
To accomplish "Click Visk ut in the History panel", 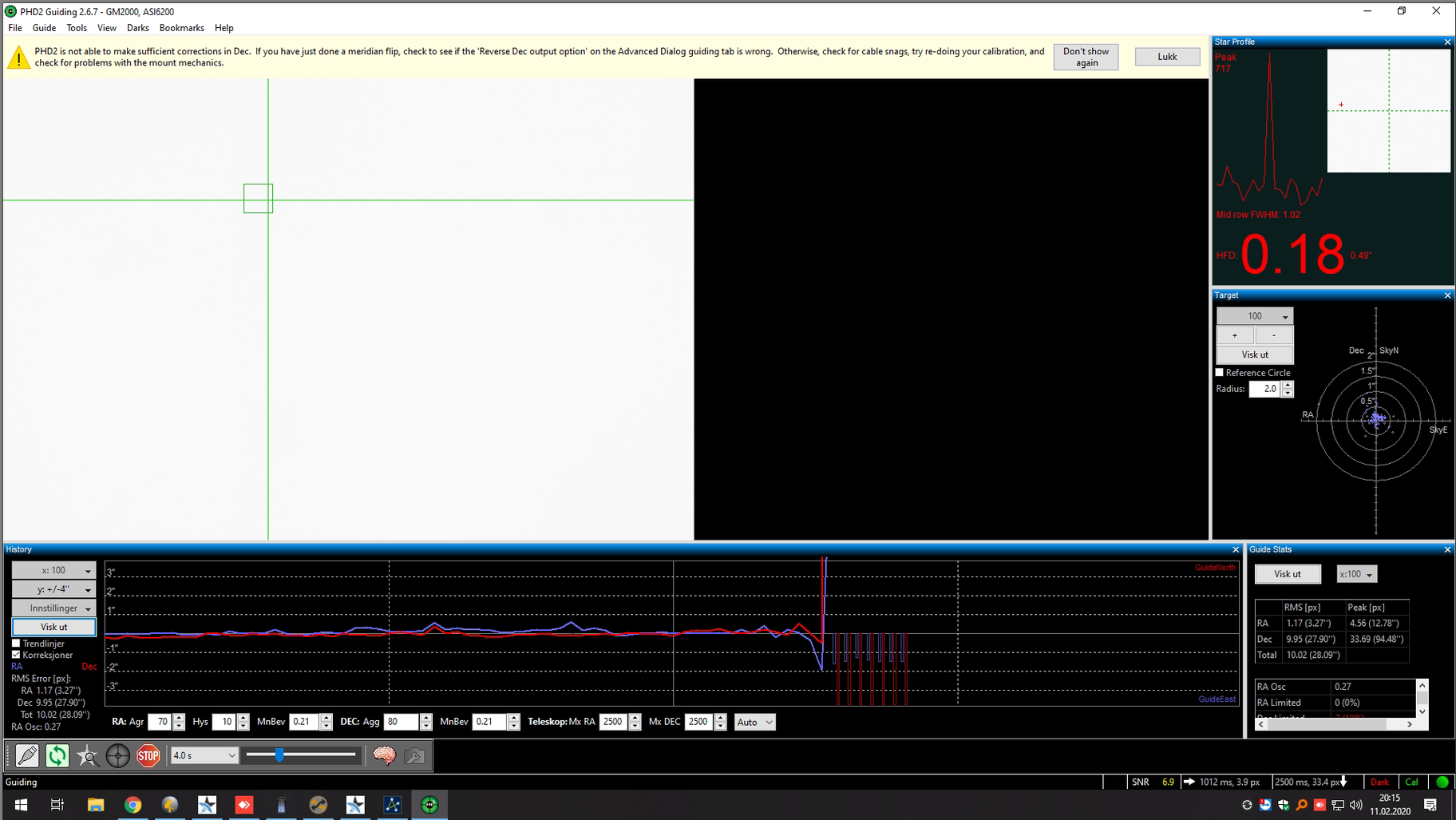I will (53, 628).
